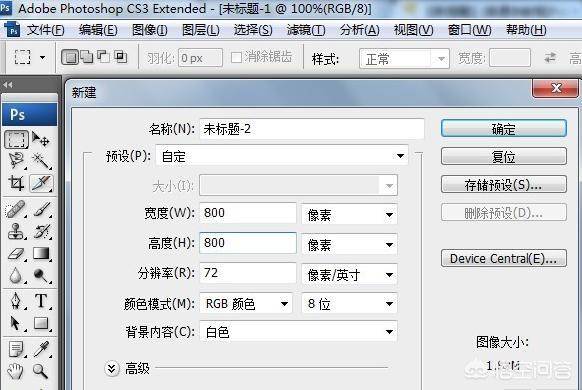
Task: Close the 新建 dialog
Action: [556, 88]
